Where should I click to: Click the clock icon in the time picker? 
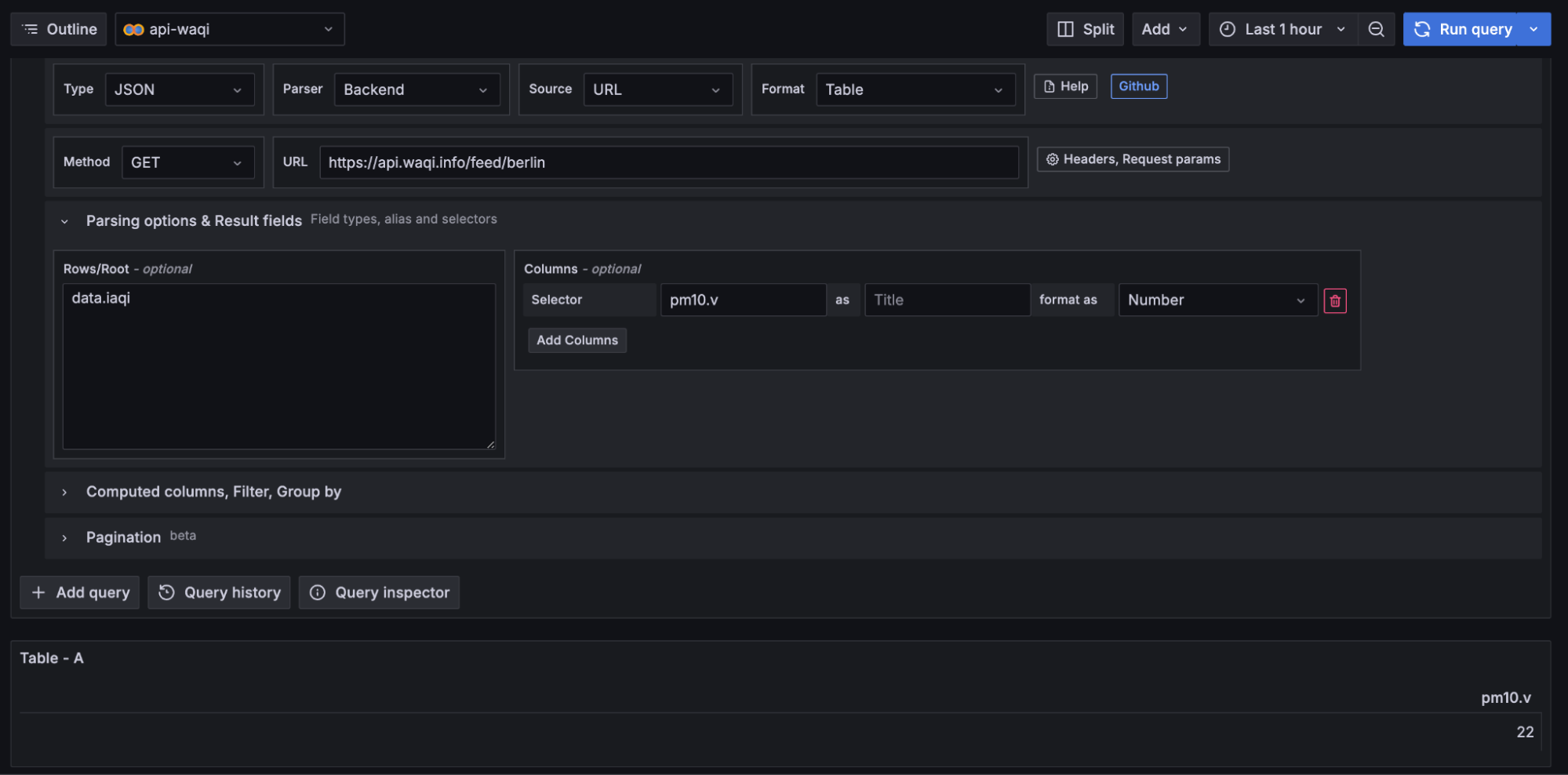point(1226,29)
